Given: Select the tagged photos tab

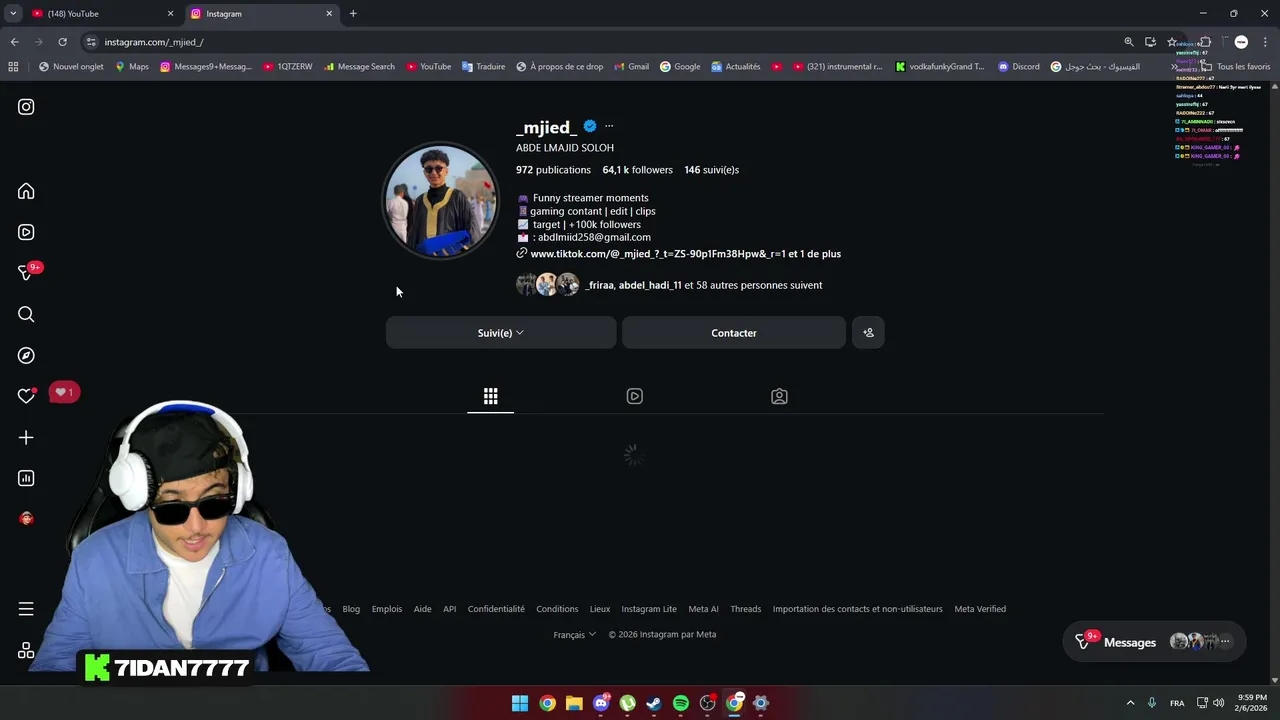Looking at the screenshot, I should point(779,396).
